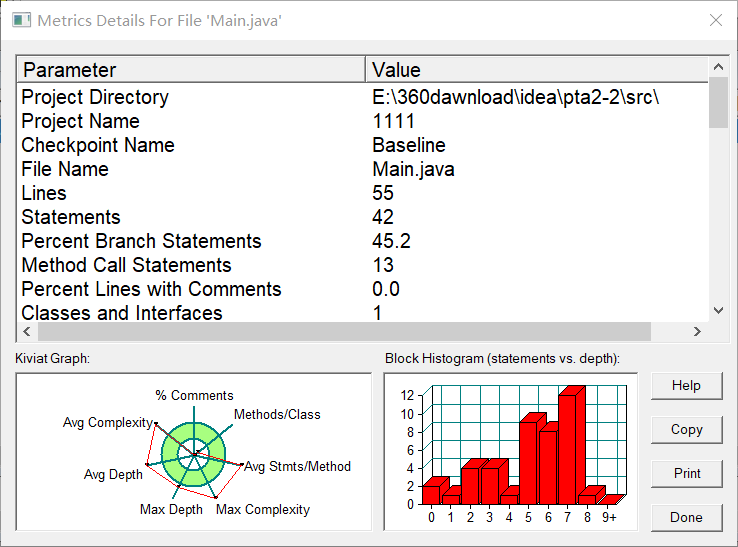Viewport: 738px width, 547px height.
Task: Select the Project Name row
Action: [362, 121]
